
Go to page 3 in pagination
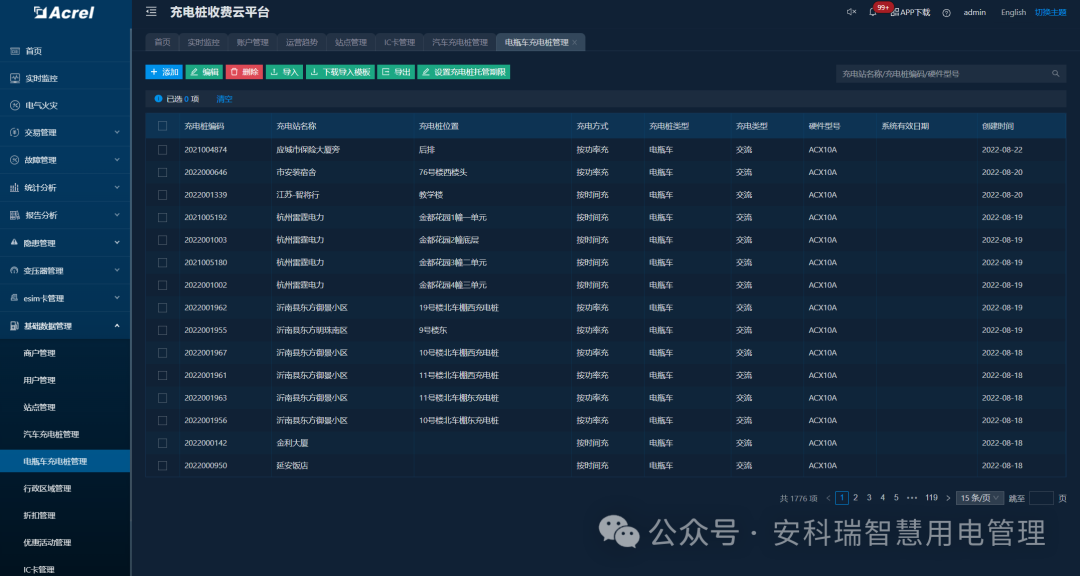click(868, 497)
